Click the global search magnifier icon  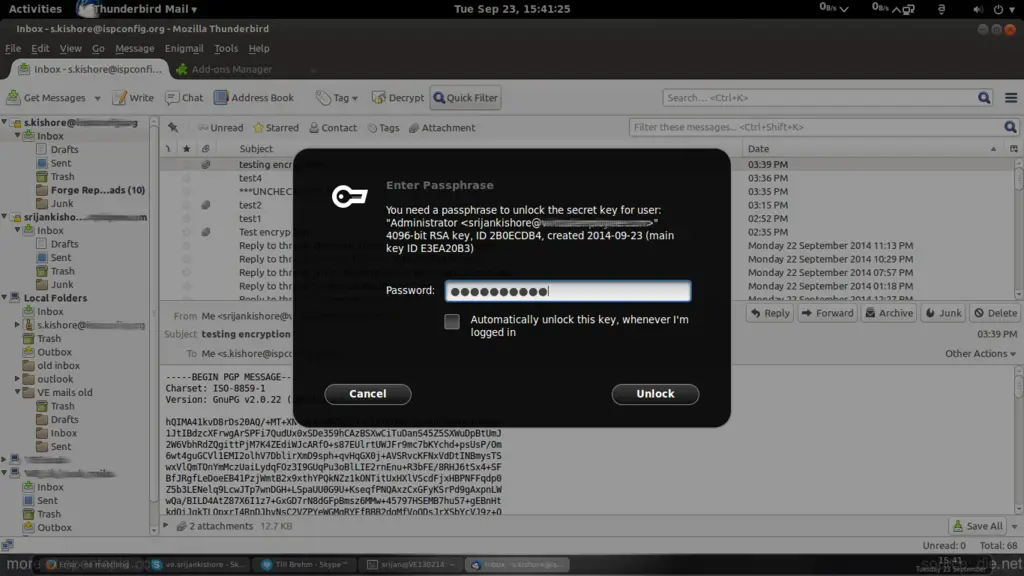tap(984, 97)
